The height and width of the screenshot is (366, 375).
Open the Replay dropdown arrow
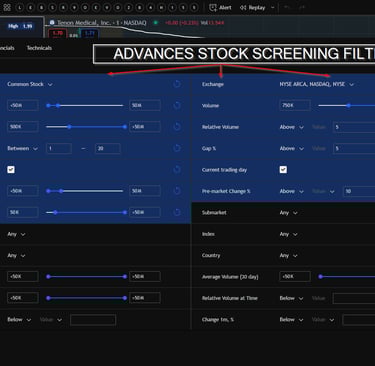click(273, 8)
